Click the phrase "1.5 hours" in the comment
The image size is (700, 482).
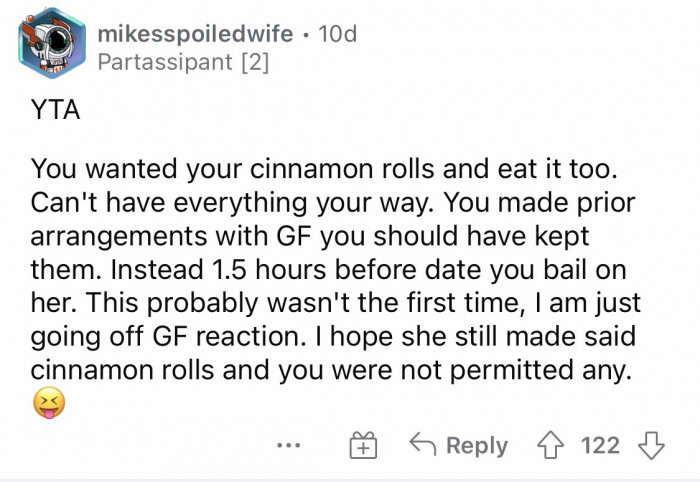(263, 271)
